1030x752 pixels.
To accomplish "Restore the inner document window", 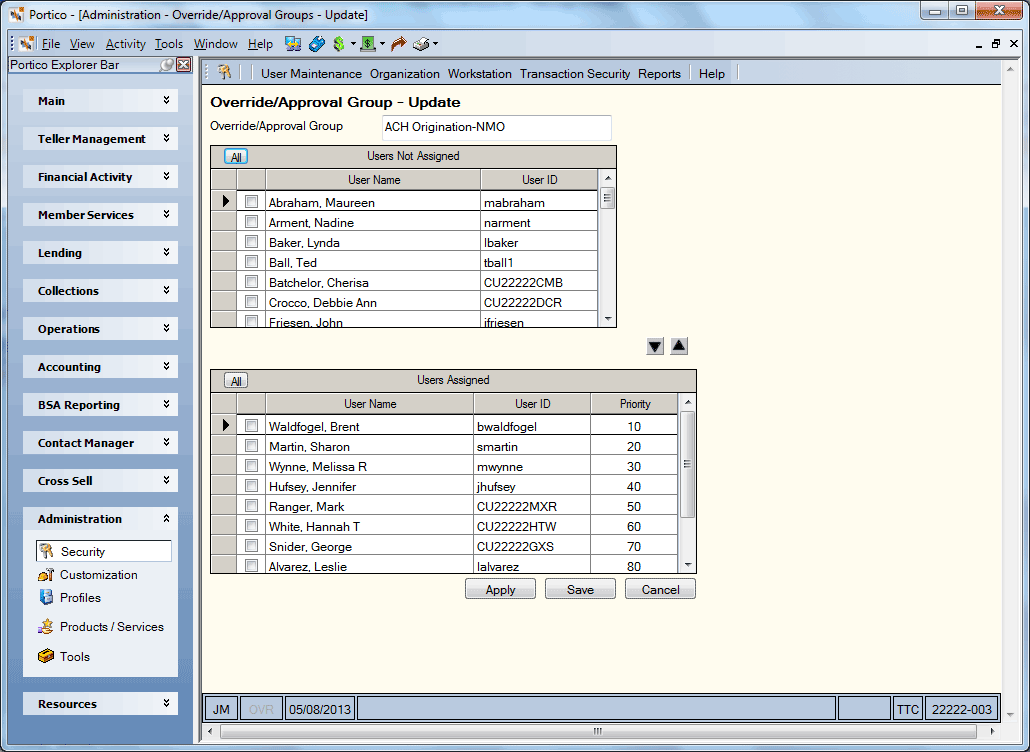I will [996, 44].
